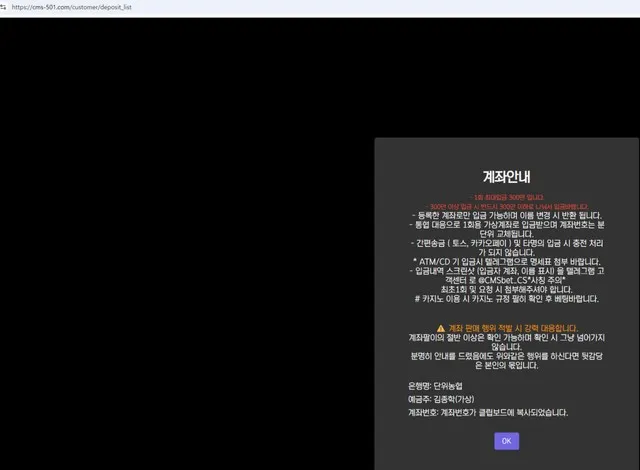Click the 통협 대응으로 1회용 가상계좌 line
The image size is (640, 470).
pyautogui.click(x=507, y=225)
